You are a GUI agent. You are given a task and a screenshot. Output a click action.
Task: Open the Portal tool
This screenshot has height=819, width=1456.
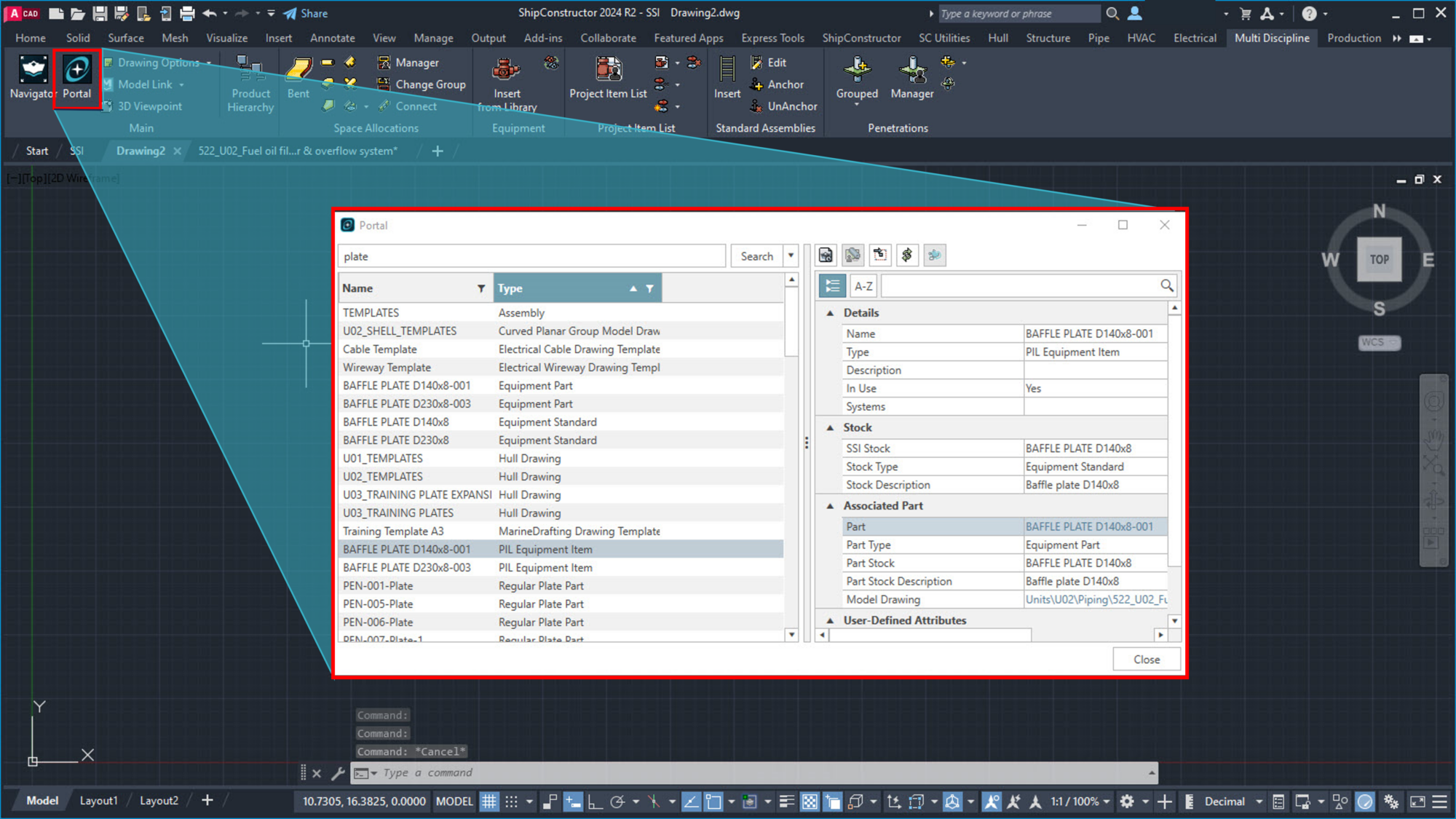(x=76, y=78)
